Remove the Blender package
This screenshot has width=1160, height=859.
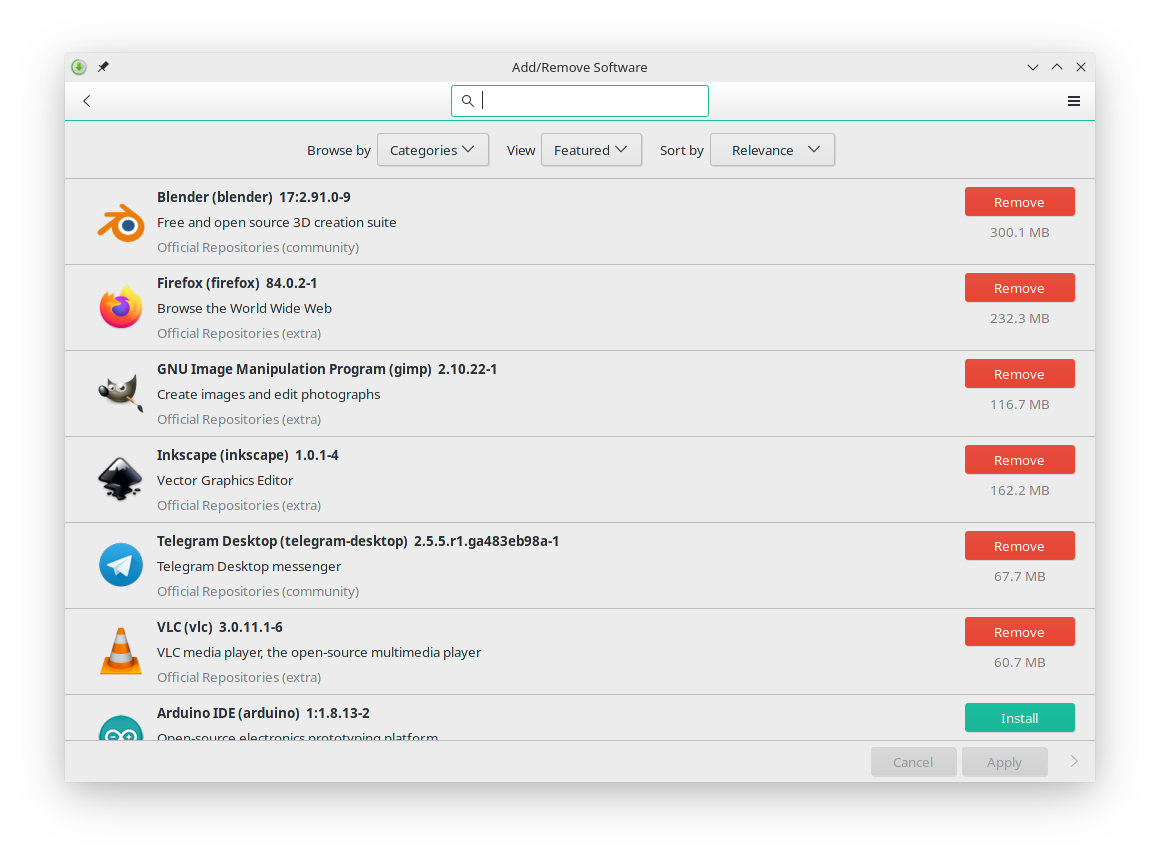(x=1019, y=202)
